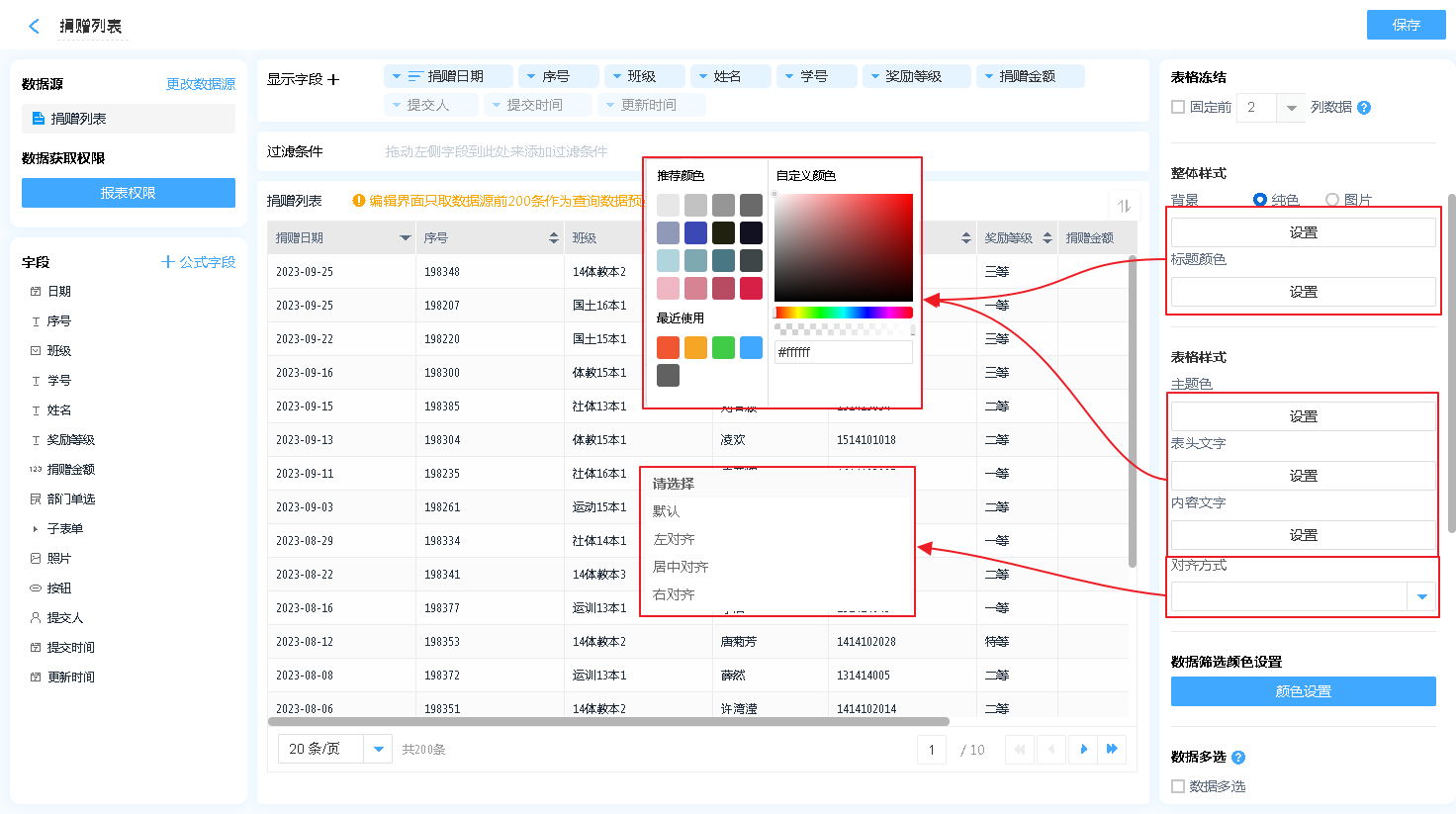This screenshot has height=814, width=1456.
Task: Enable the 固定前 freeze checkbox
Action: click(x=1178, y=107)
